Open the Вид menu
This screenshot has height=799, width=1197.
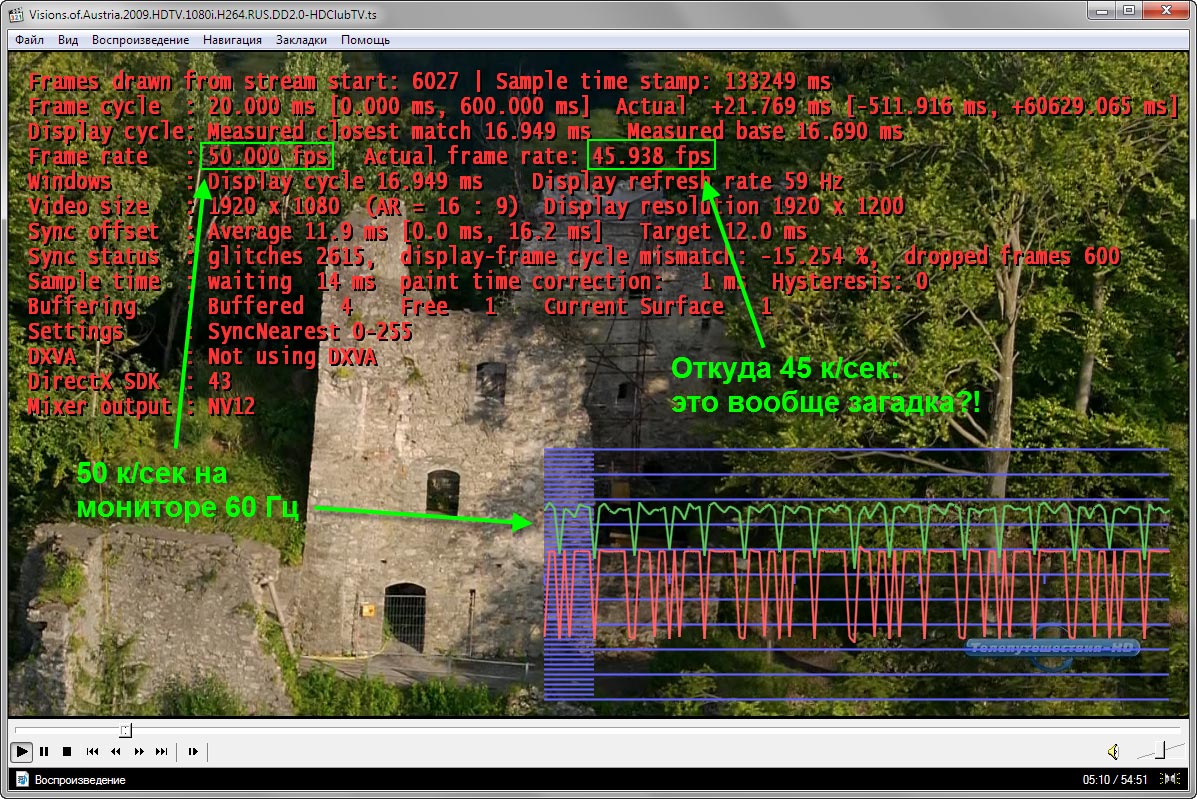[x=68, y=40]
